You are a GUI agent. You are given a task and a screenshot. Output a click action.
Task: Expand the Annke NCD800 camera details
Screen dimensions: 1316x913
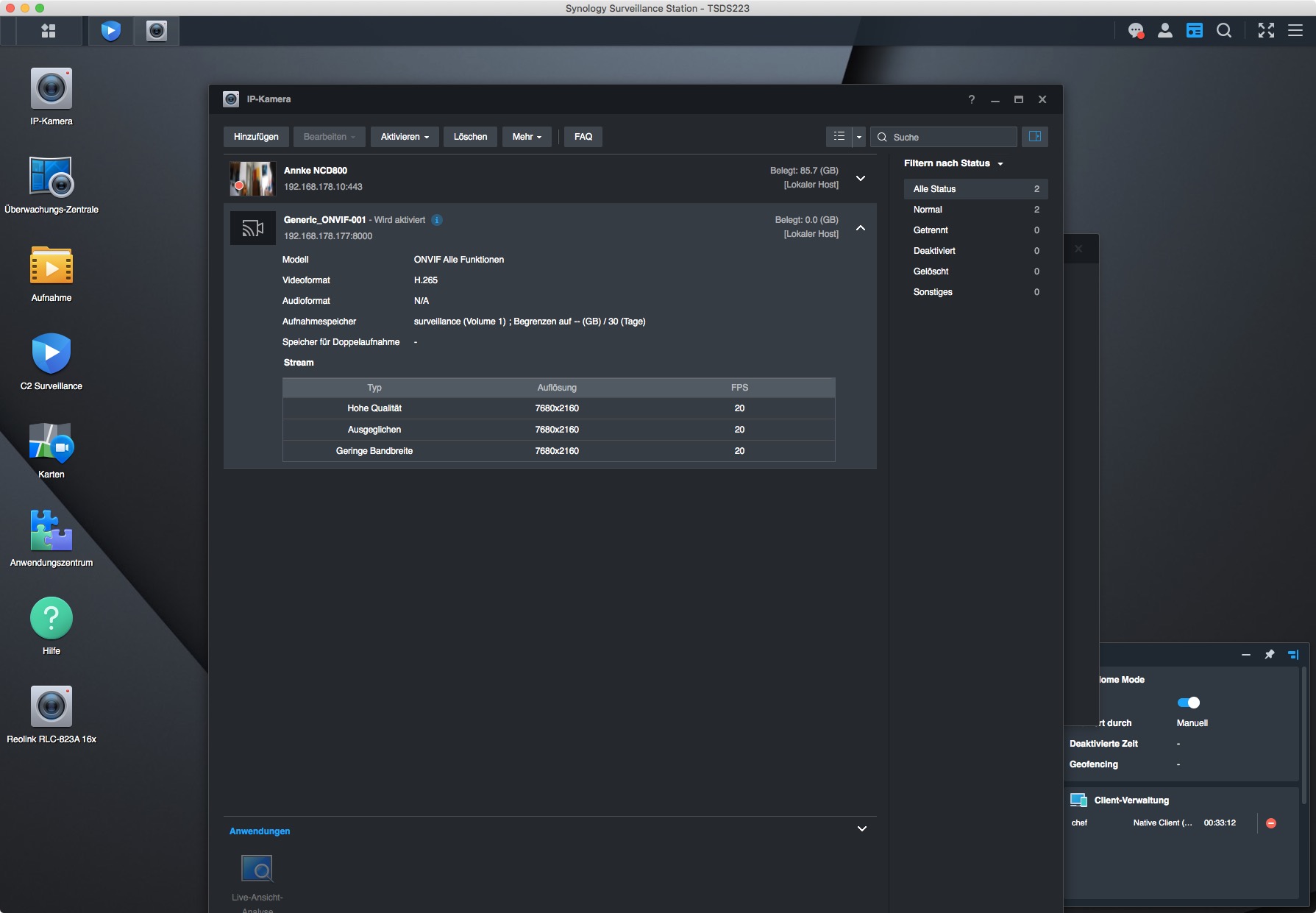[861, 179]
